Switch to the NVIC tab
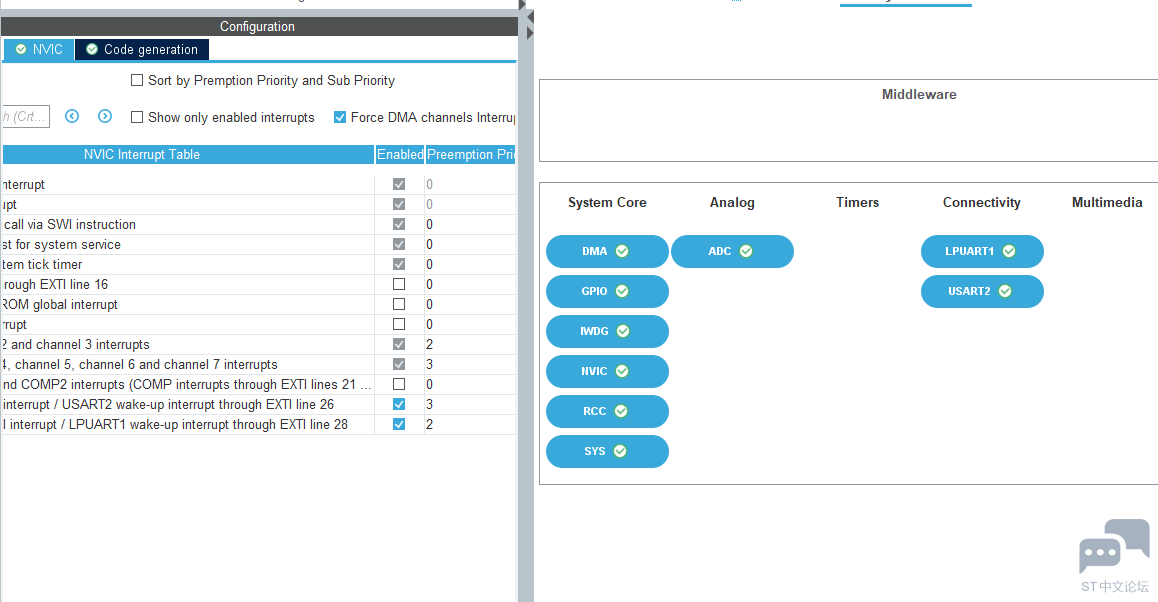Screen dimensions: 1158x602 coord(39,49)
